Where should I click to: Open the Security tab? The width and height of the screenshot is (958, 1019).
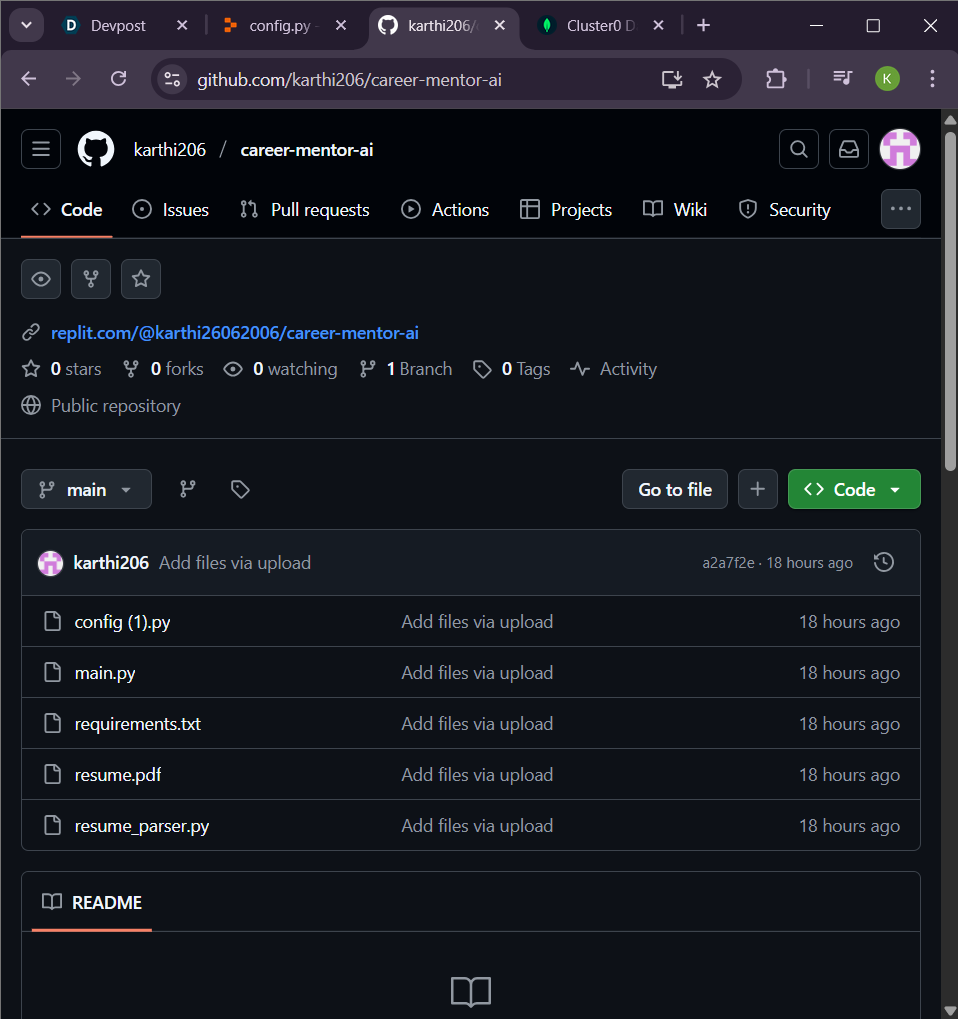785,209
